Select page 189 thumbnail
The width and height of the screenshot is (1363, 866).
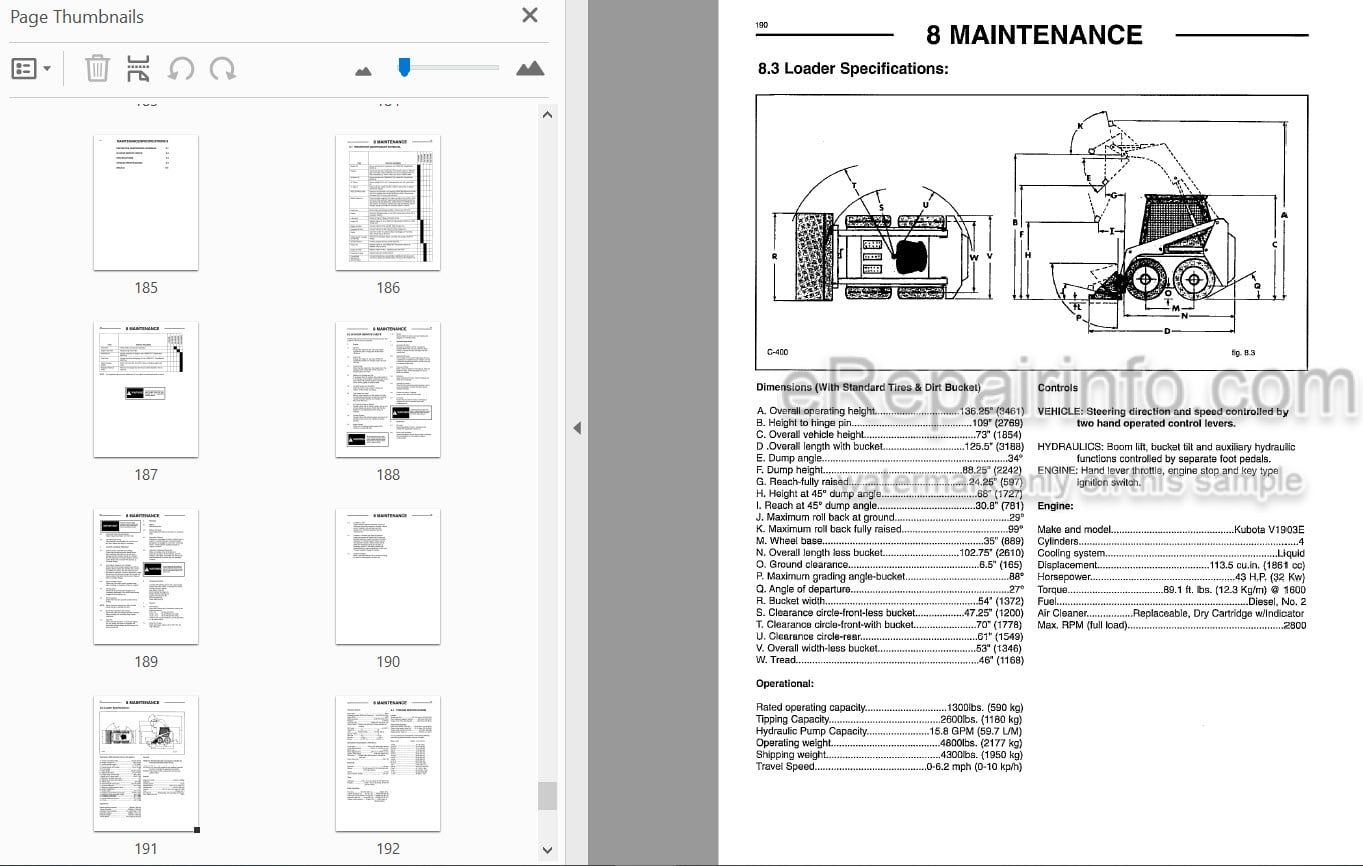[146, 577]
